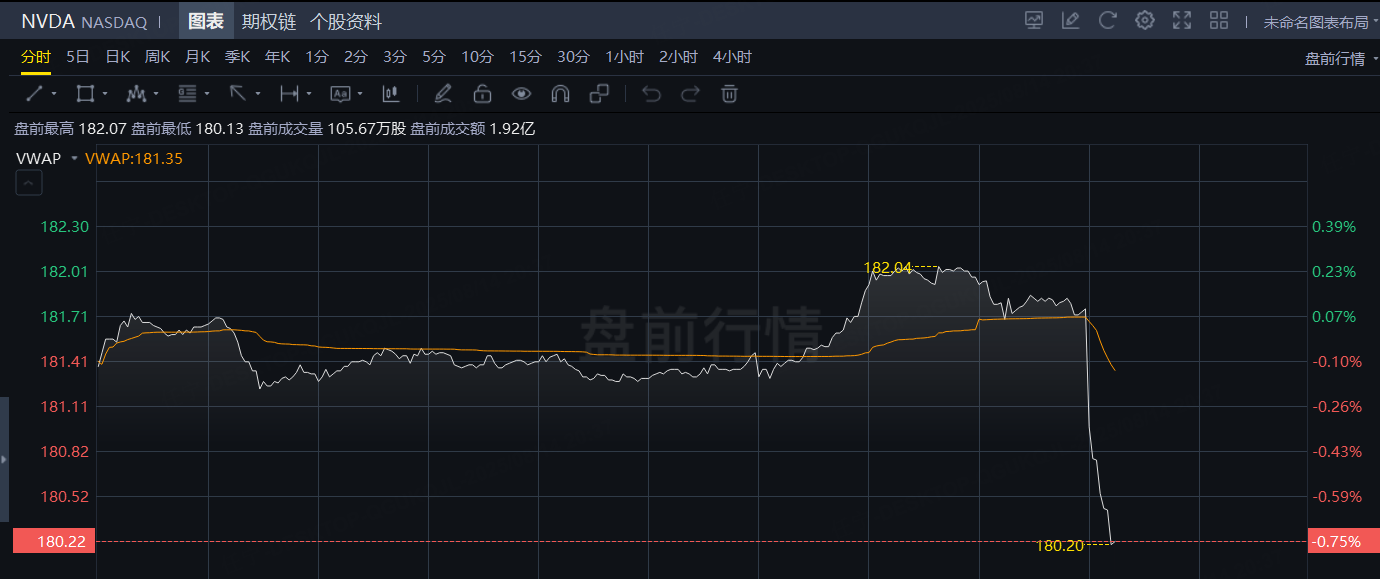Undo the last drawing action
This screenshot has width=1380, height=579.
tap(652, 94)
